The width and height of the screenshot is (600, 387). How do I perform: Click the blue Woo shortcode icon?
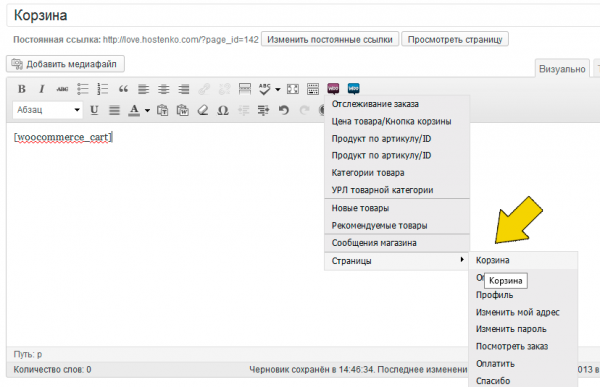pos(354,88)
